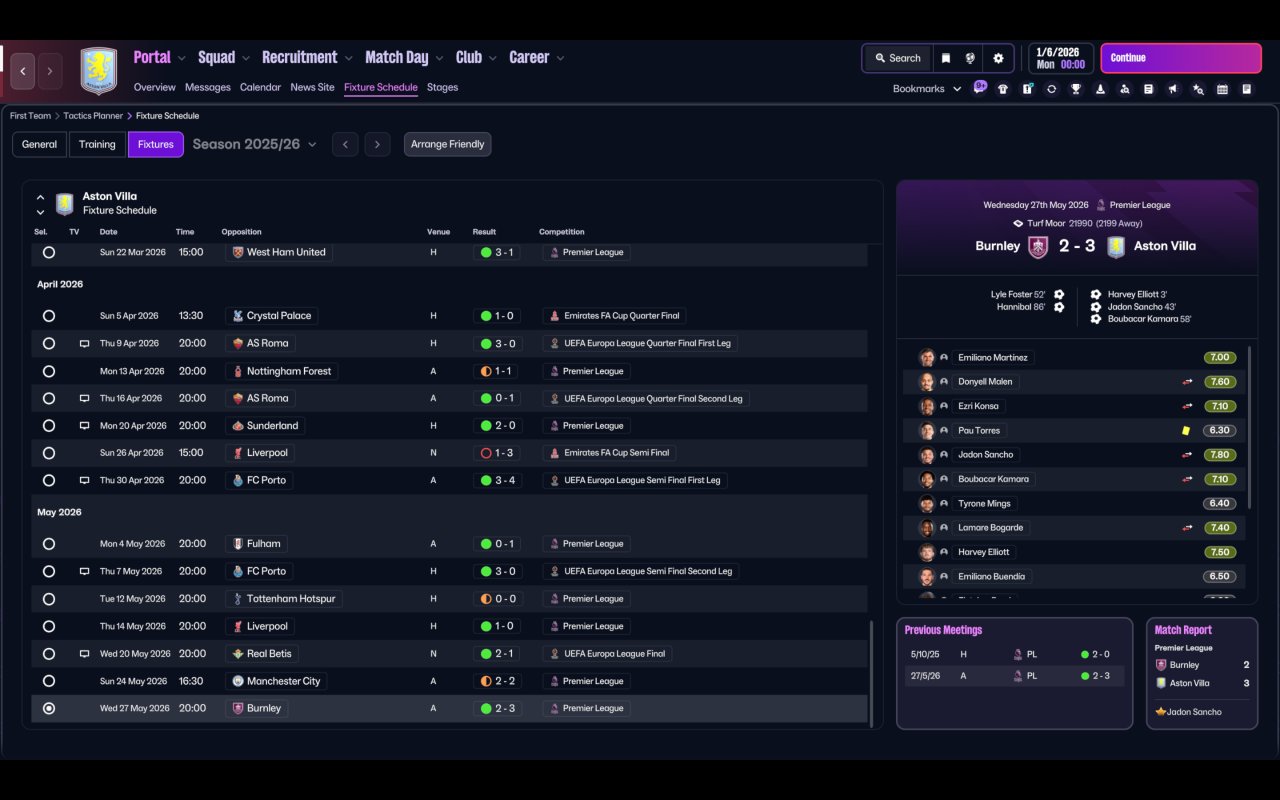Select the radio button for Nottingham Forest fixture
Viewport: 1280px width, 800px height.
[x=49, y=371]
